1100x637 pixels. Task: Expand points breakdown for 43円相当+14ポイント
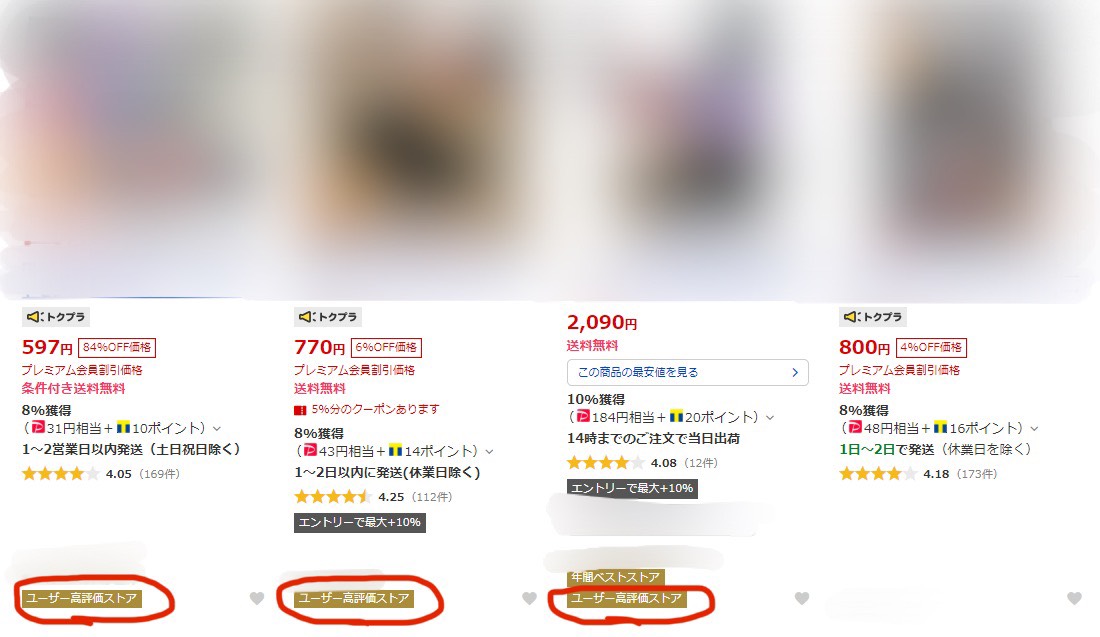coord(489,452)
